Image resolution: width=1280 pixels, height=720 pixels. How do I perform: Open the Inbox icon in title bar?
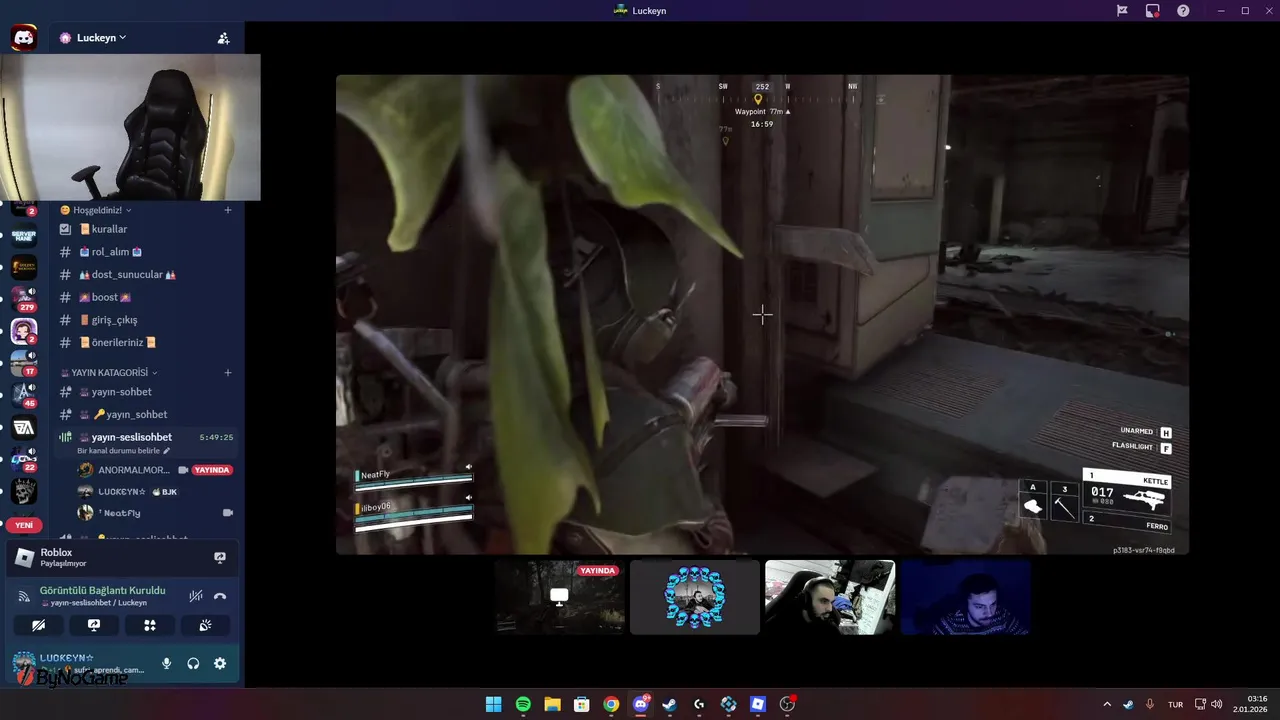(x=1153, y=11)
